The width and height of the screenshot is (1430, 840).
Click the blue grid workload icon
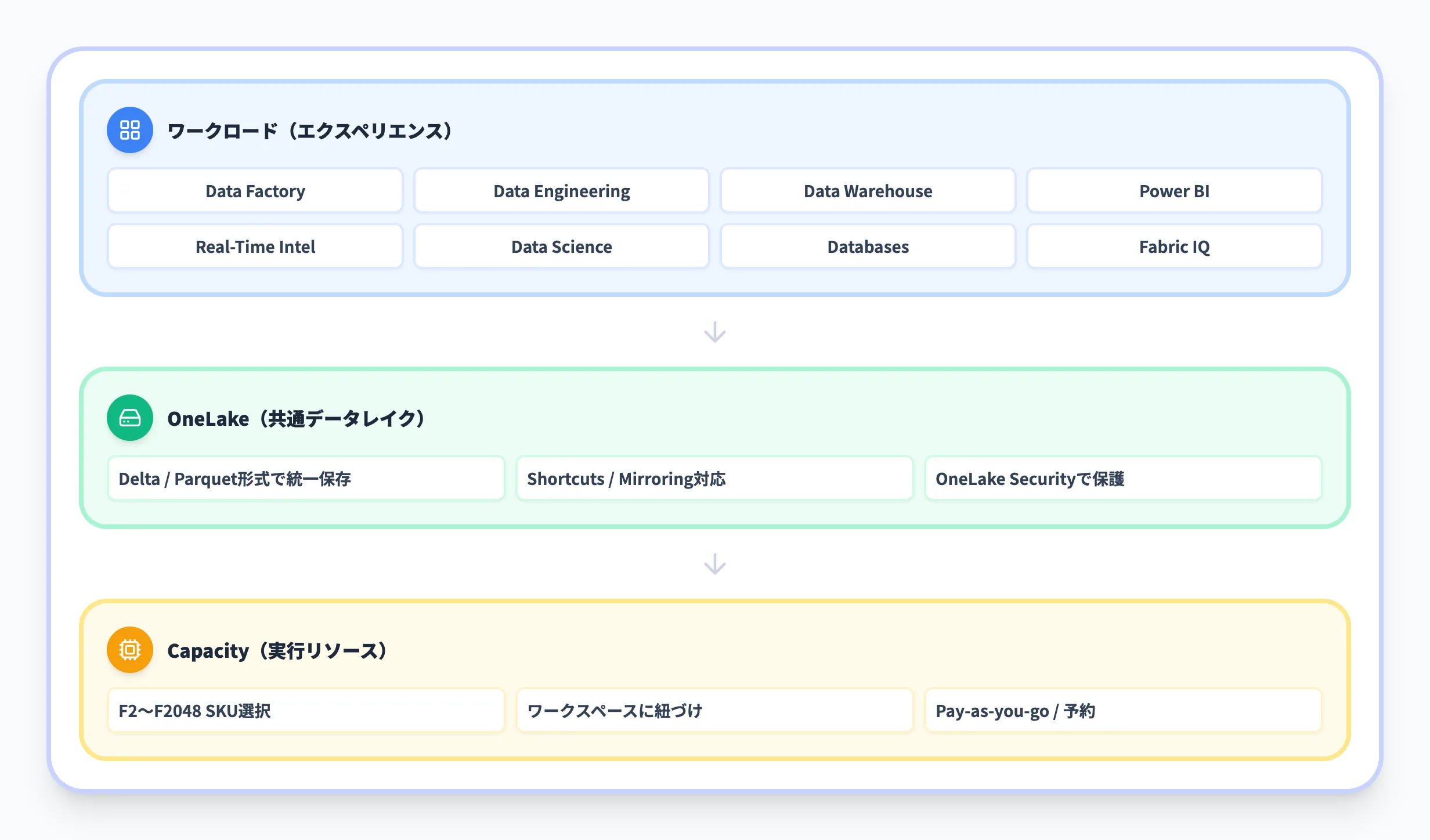[x=129, y=130]
